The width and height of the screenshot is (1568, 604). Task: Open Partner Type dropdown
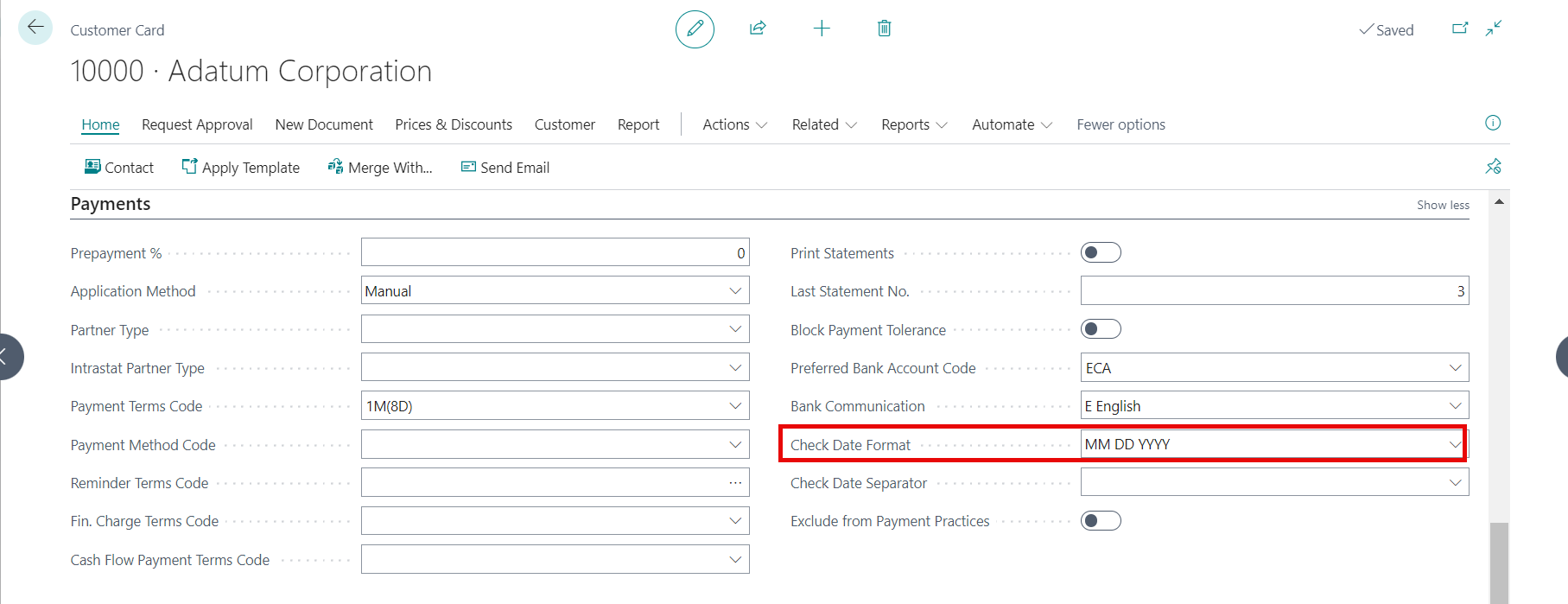click(735, 329)
